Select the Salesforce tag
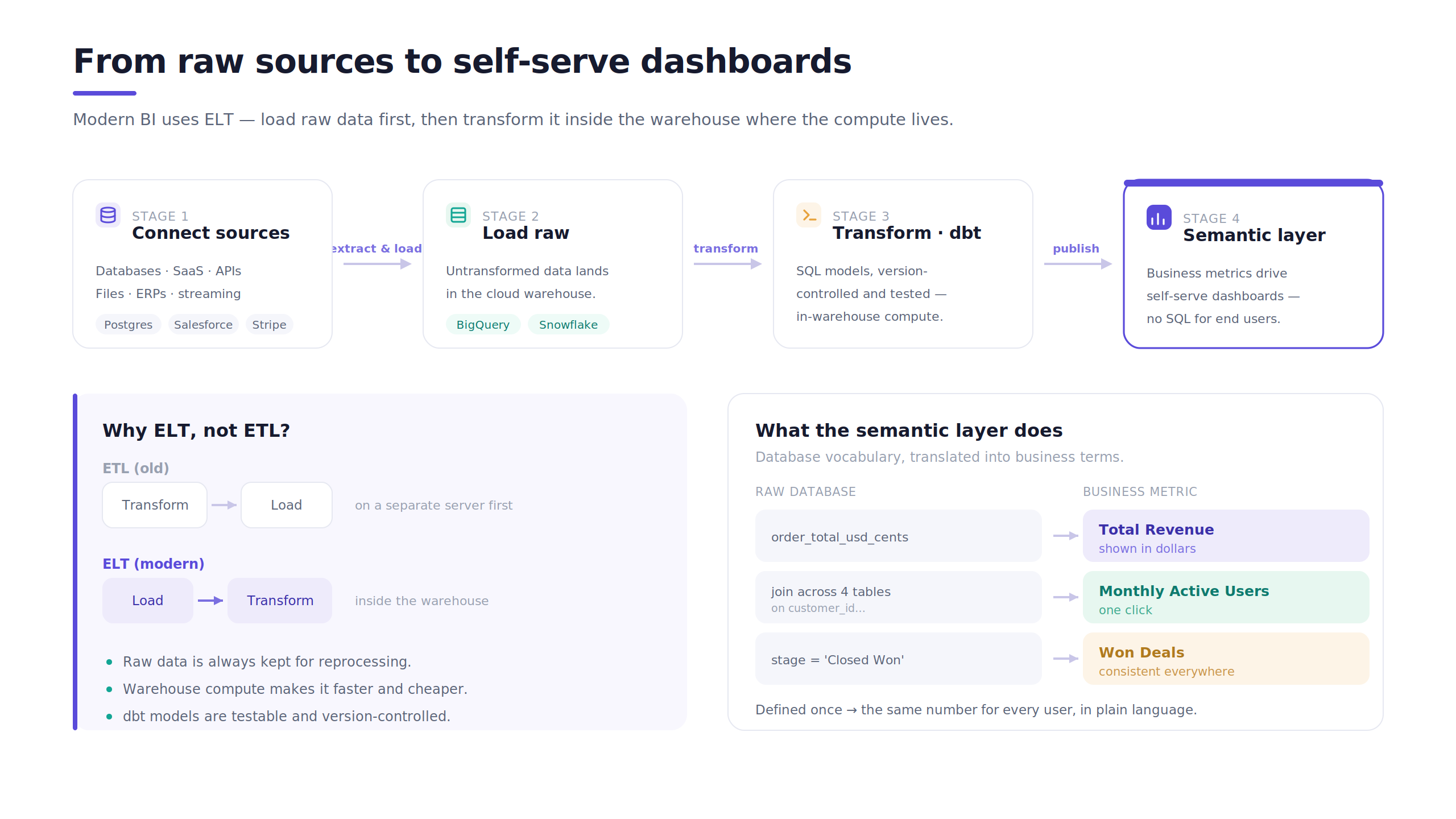The image size is (1456, 819). click(x=203, y=325)
